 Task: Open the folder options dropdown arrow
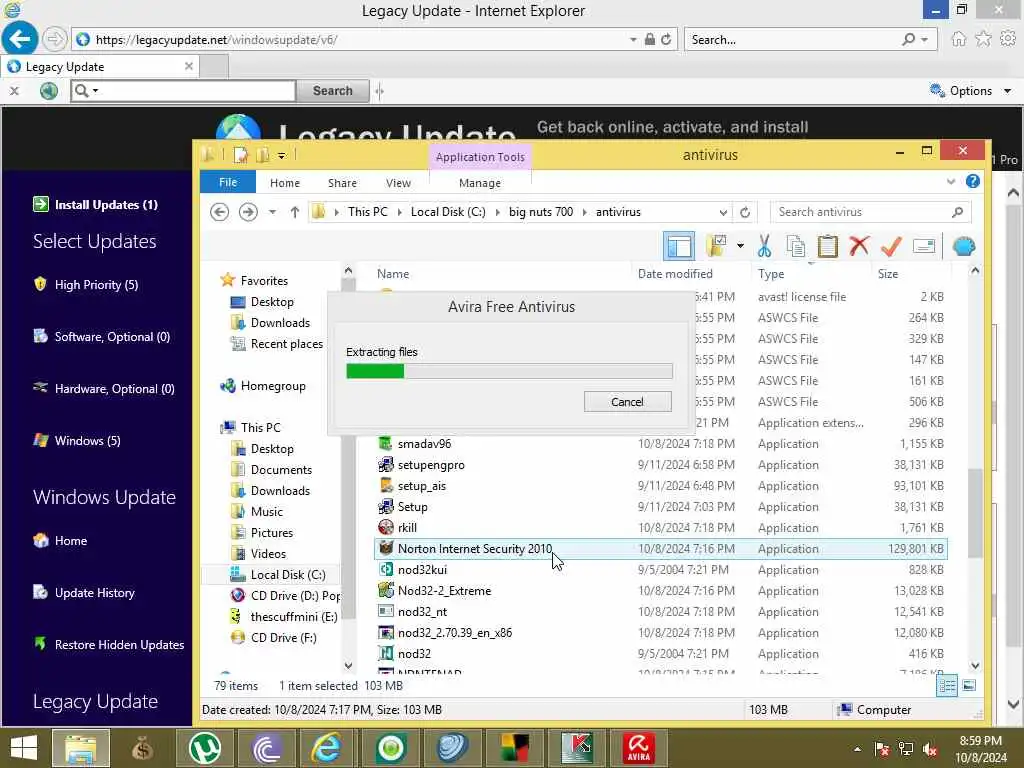740,246
